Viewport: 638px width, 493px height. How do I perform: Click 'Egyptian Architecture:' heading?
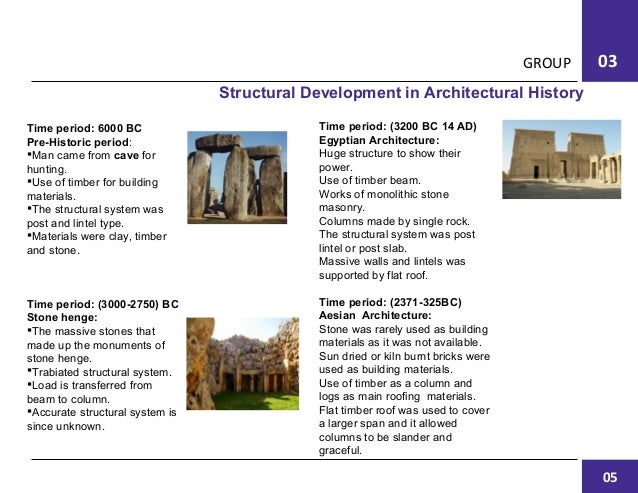point(379,140)
